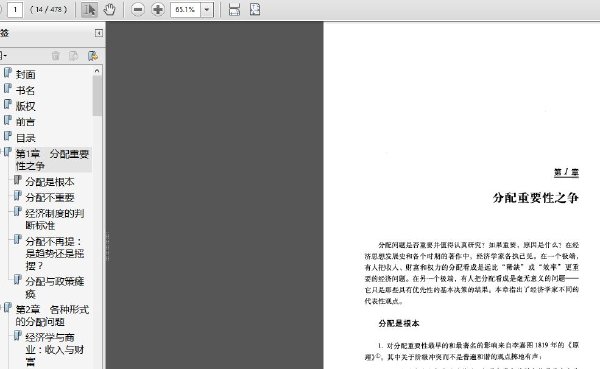Fit one full page icon
600x369 pixels.
point(255,10)
